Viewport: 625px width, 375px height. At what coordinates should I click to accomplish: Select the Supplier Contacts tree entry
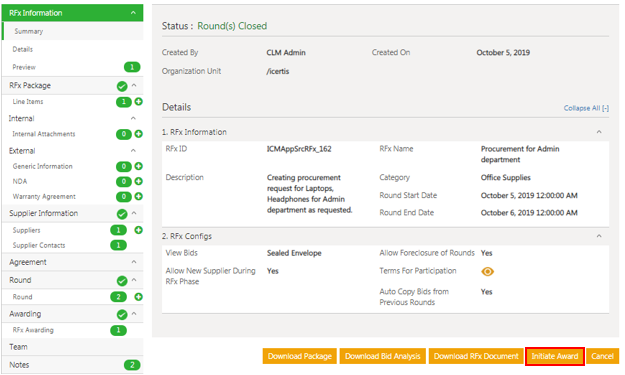coord(39,245)
